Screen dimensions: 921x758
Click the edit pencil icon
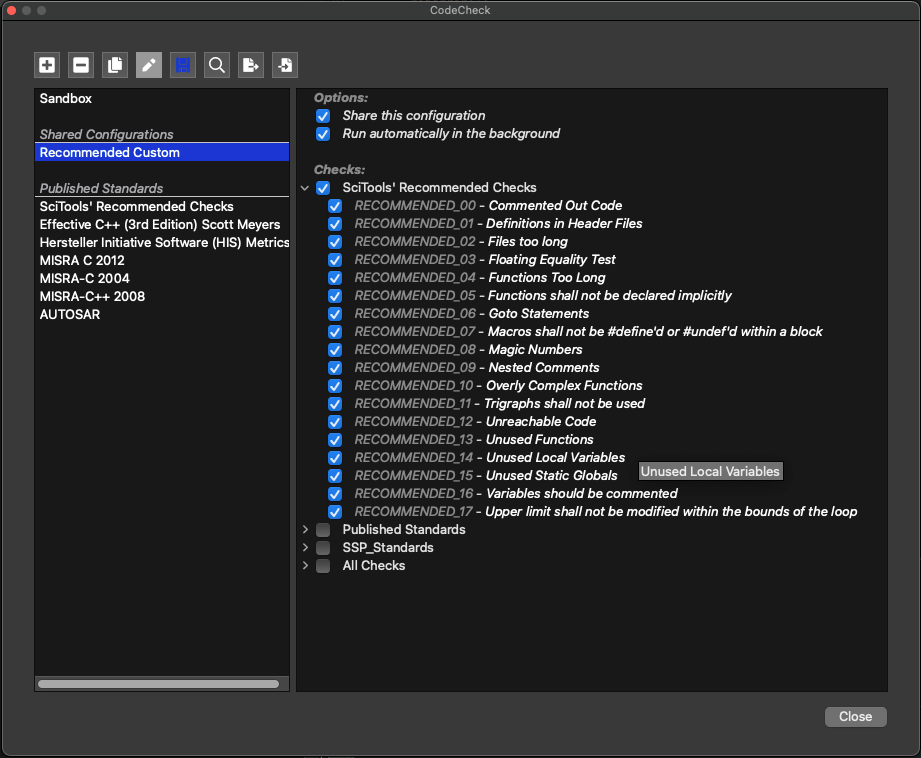coord(149,65)
